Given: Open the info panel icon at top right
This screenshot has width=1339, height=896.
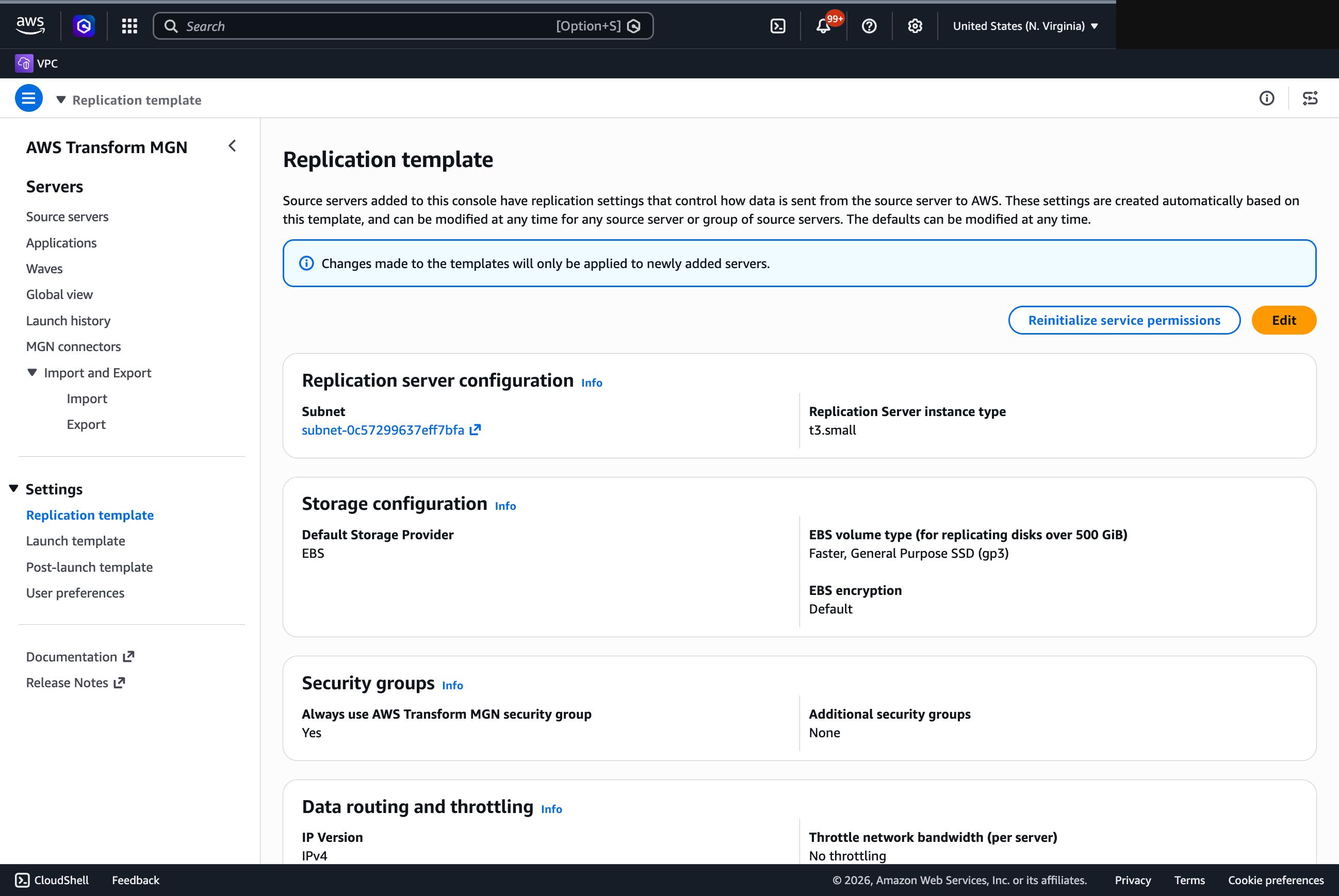Looking at the screenshot, I should [1267, 98].
